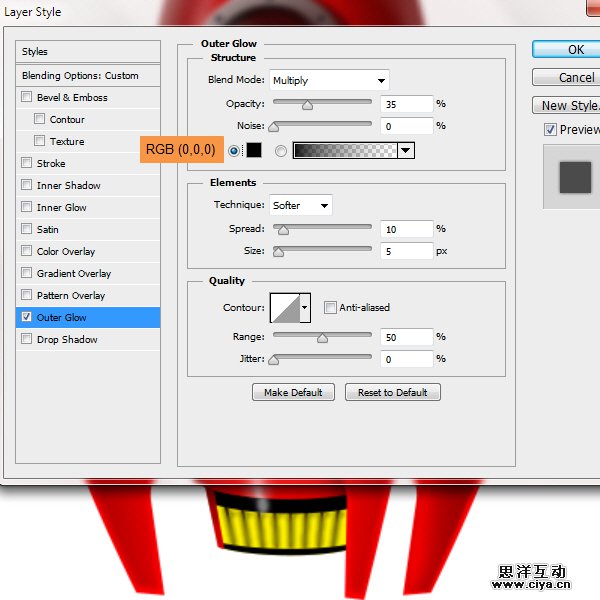600x600 pixels.
Task: Tick the Contour sub-option checkbox
Action: 39,119
